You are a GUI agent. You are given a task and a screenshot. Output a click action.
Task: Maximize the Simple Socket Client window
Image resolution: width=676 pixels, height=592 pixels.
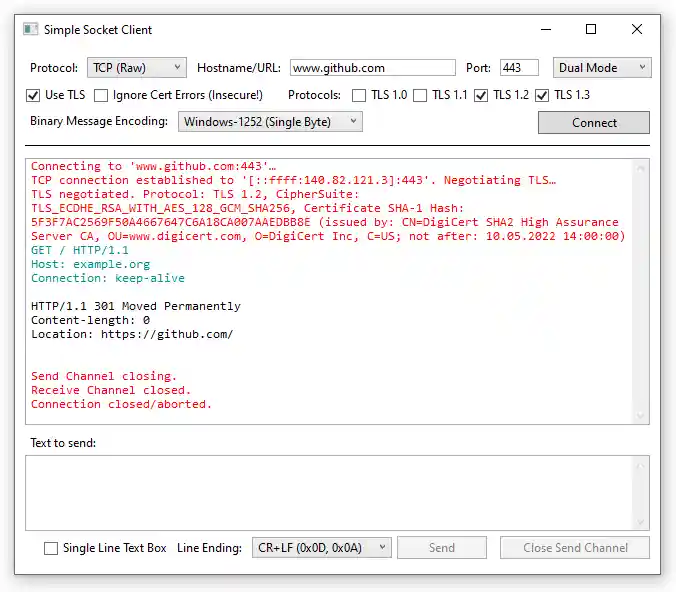591,30
